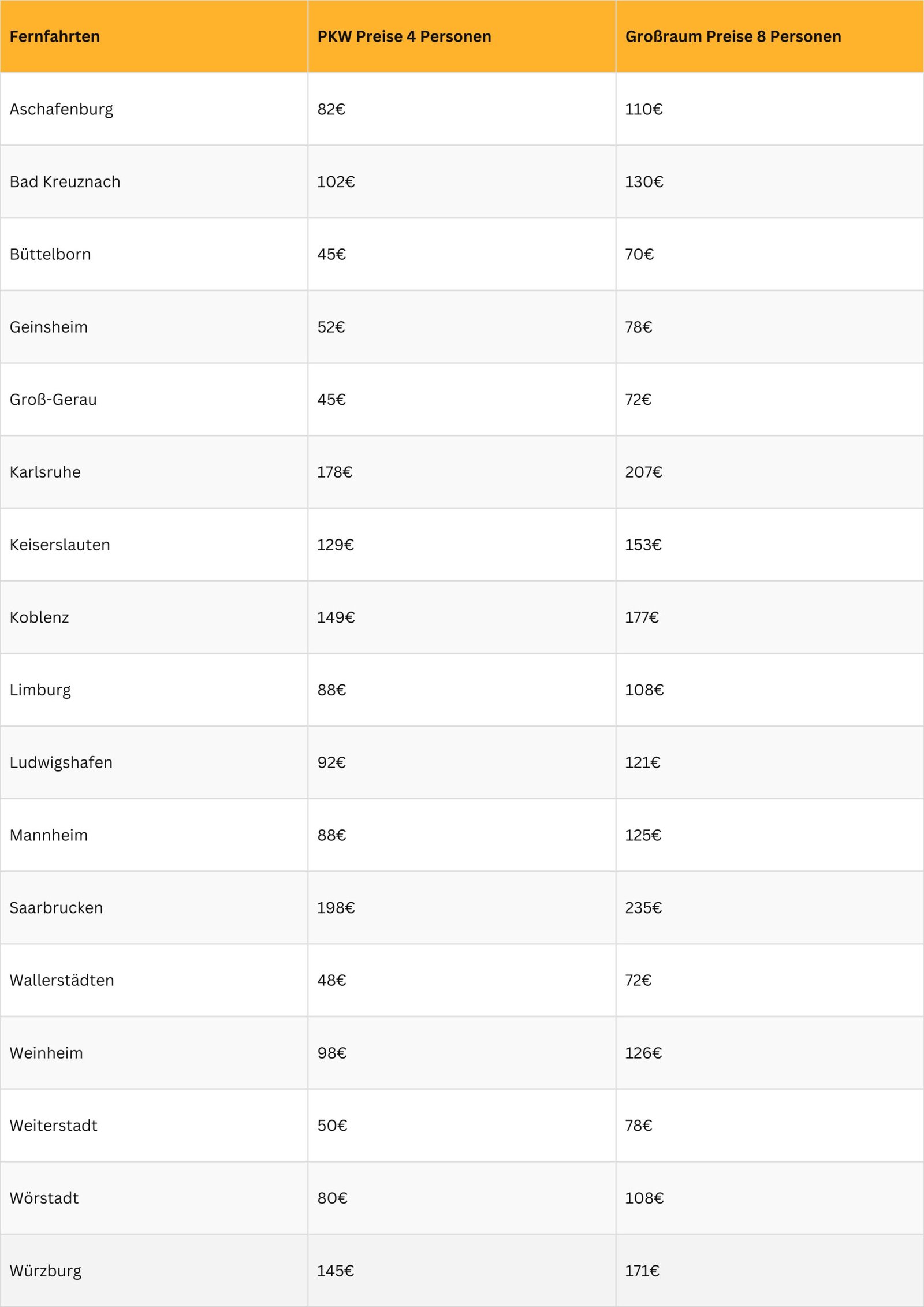The image size is (924, 1307).
Task: Select Wallerstädten's PKW price 48€
Action: pyautogui.click(x=331, y=980)
